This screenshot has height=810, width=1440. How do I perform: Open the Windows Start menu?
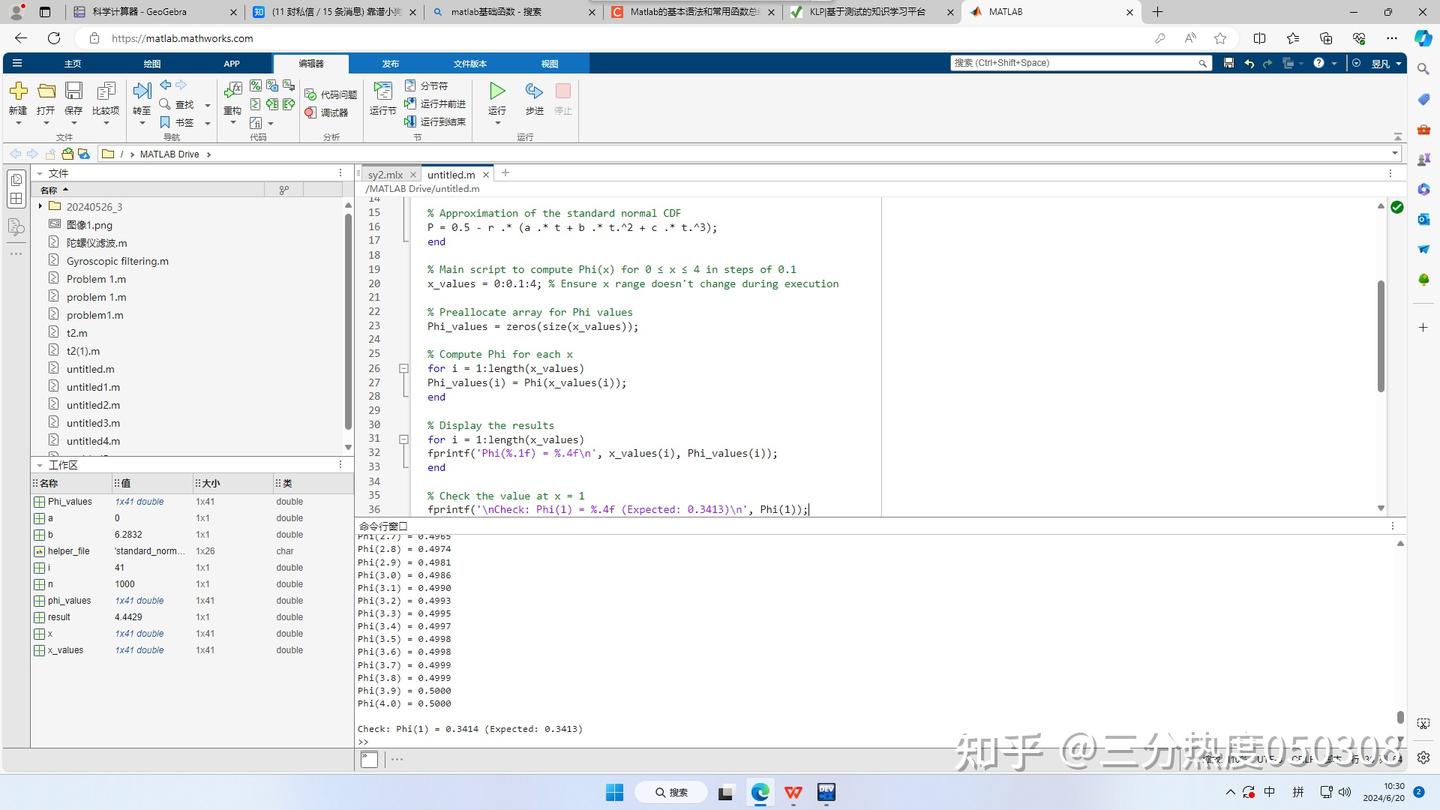coord(615,793)
